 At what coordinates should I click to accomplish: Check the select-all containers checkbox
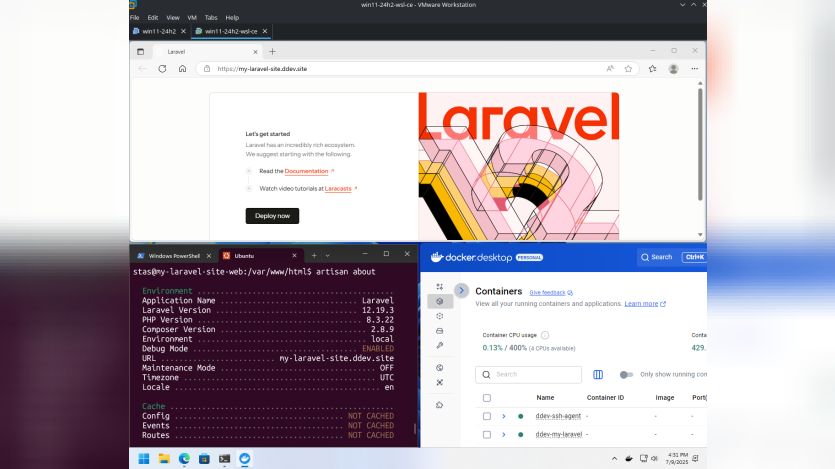pyautogui.click(x=487, y=398)
